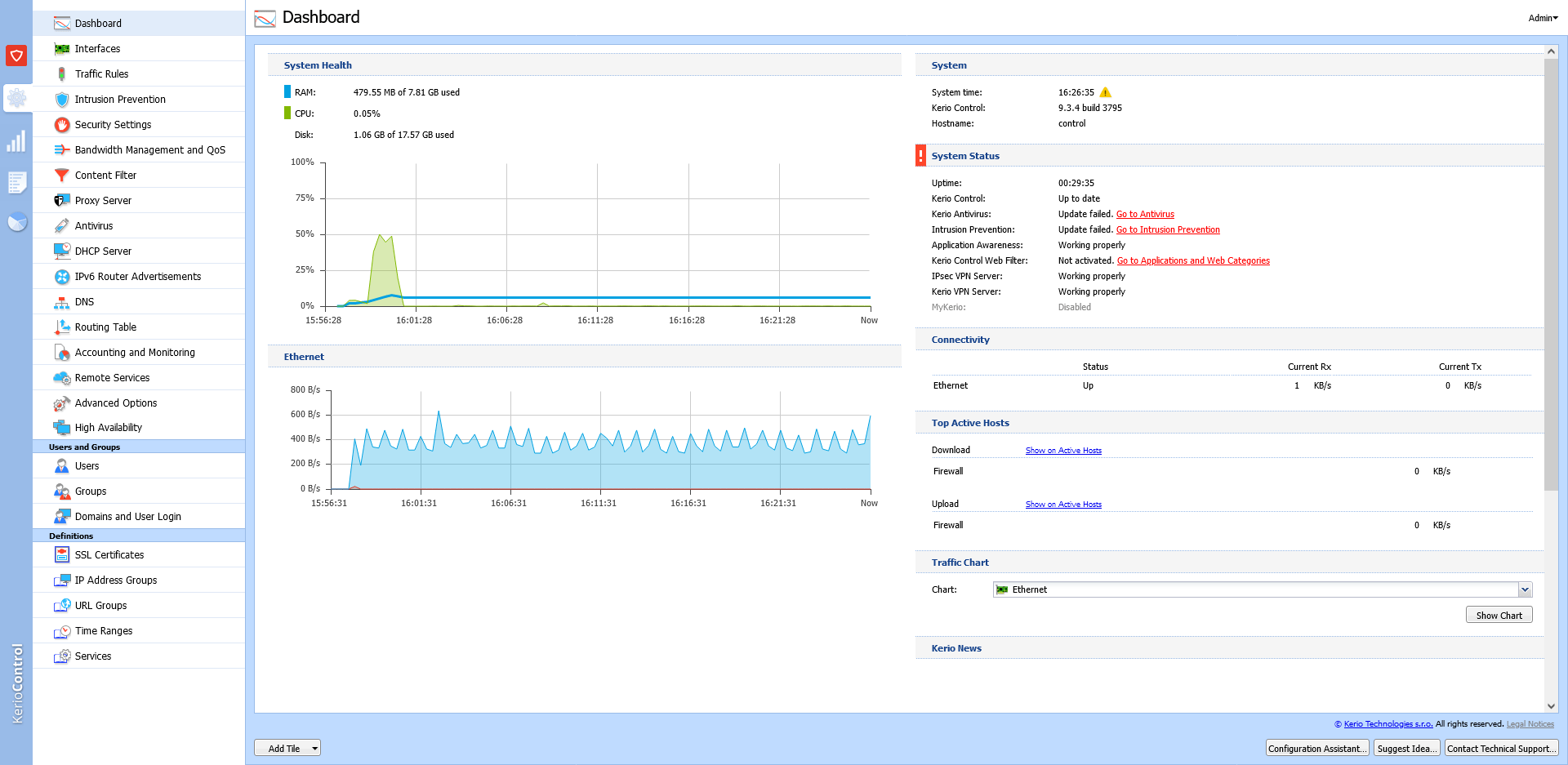
Task: Open the logs document icon in left rail
Action: click(x=16, y=182)
